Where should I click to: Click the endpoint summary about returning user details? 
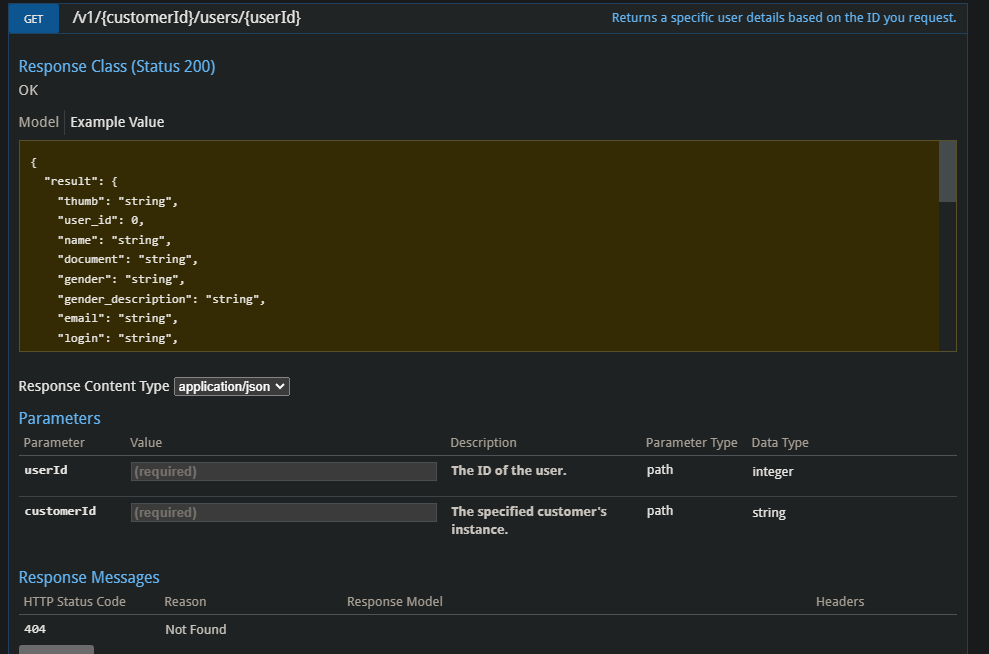coord(783,18)
